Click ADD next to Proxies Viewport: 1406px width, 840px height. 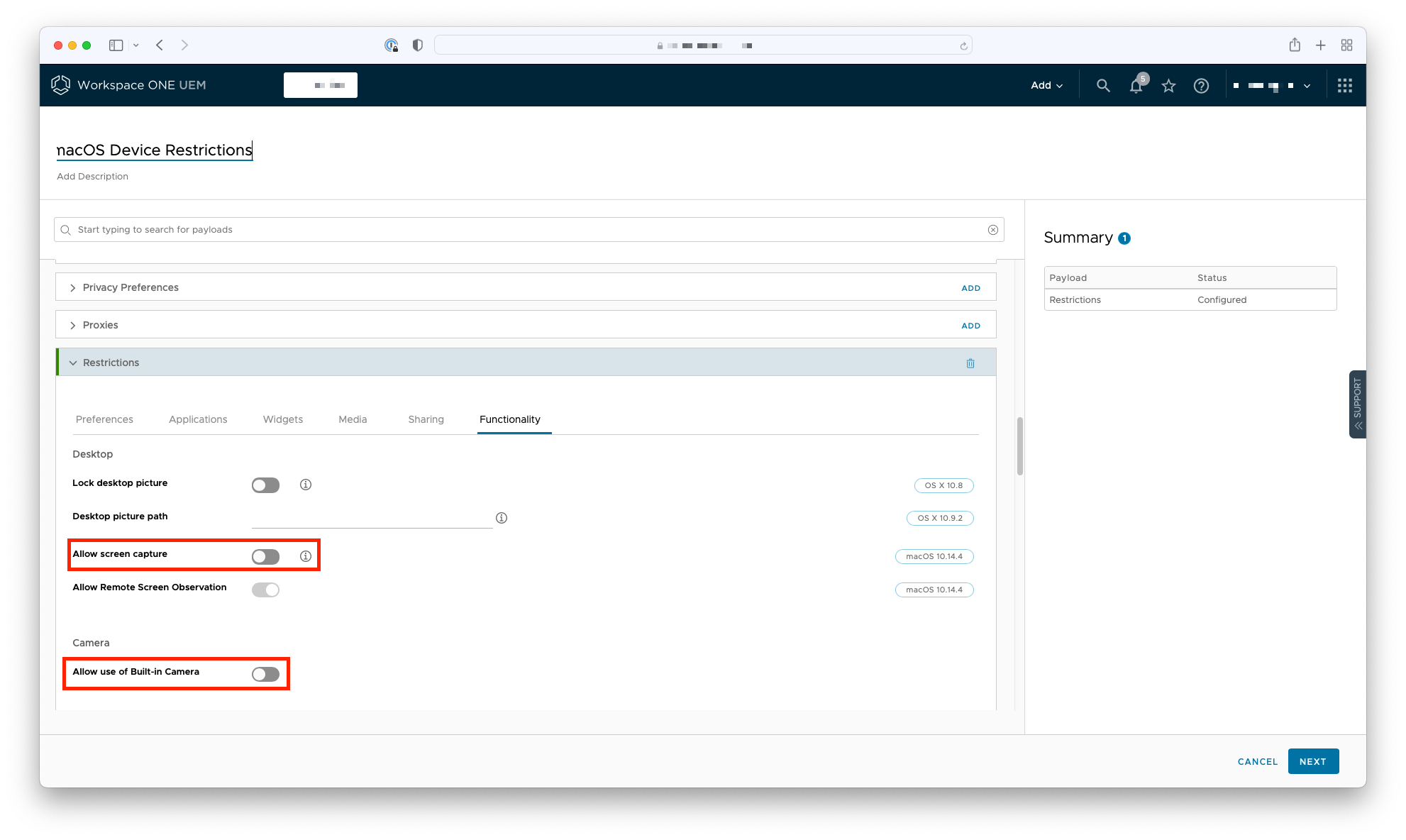pyautogui.click(x=970, y=325)
